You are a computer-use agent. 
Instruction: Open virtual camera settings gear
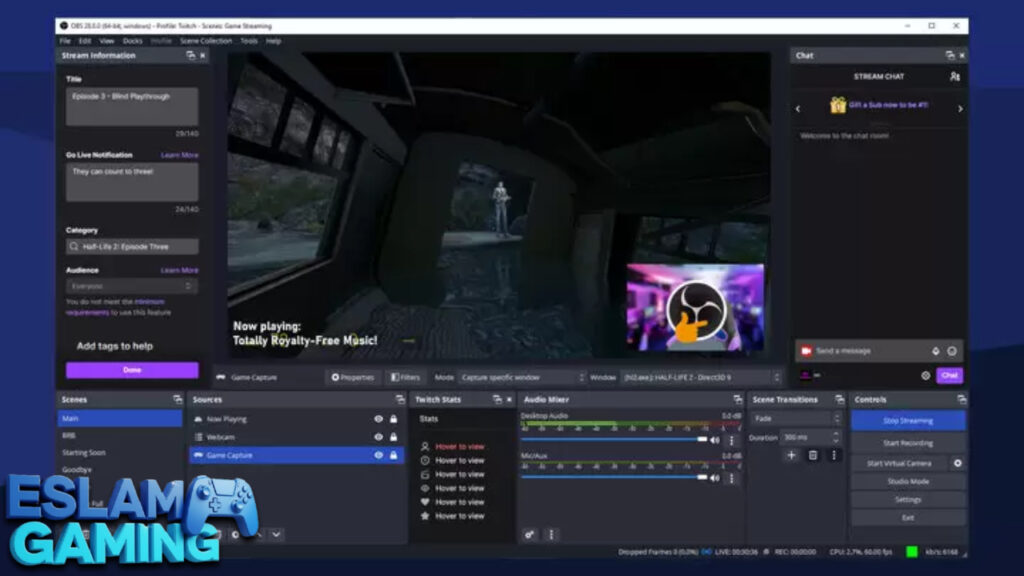(957, 463)
